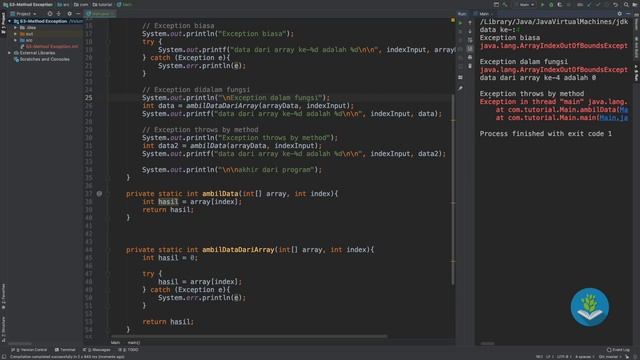Pin Run tab with pin icon
Image resolution: width=640 pixels, height=360 pixels.
[460, 88]
